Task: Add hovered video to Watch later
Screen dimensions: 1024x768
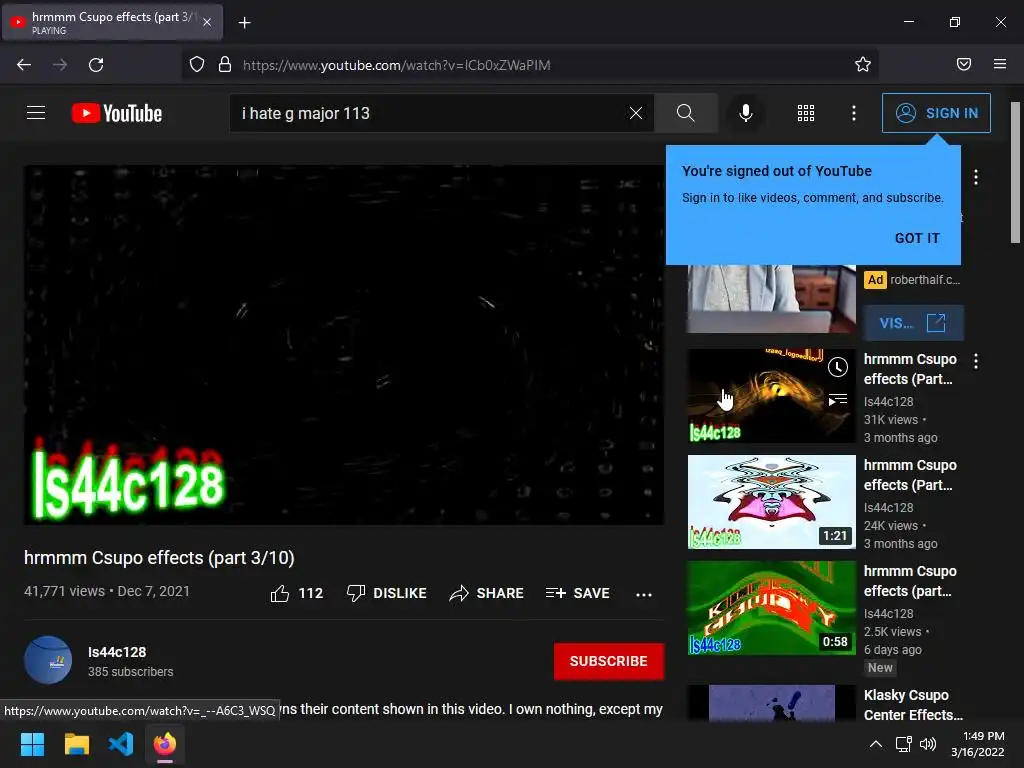Action: [x=838, y=367]
